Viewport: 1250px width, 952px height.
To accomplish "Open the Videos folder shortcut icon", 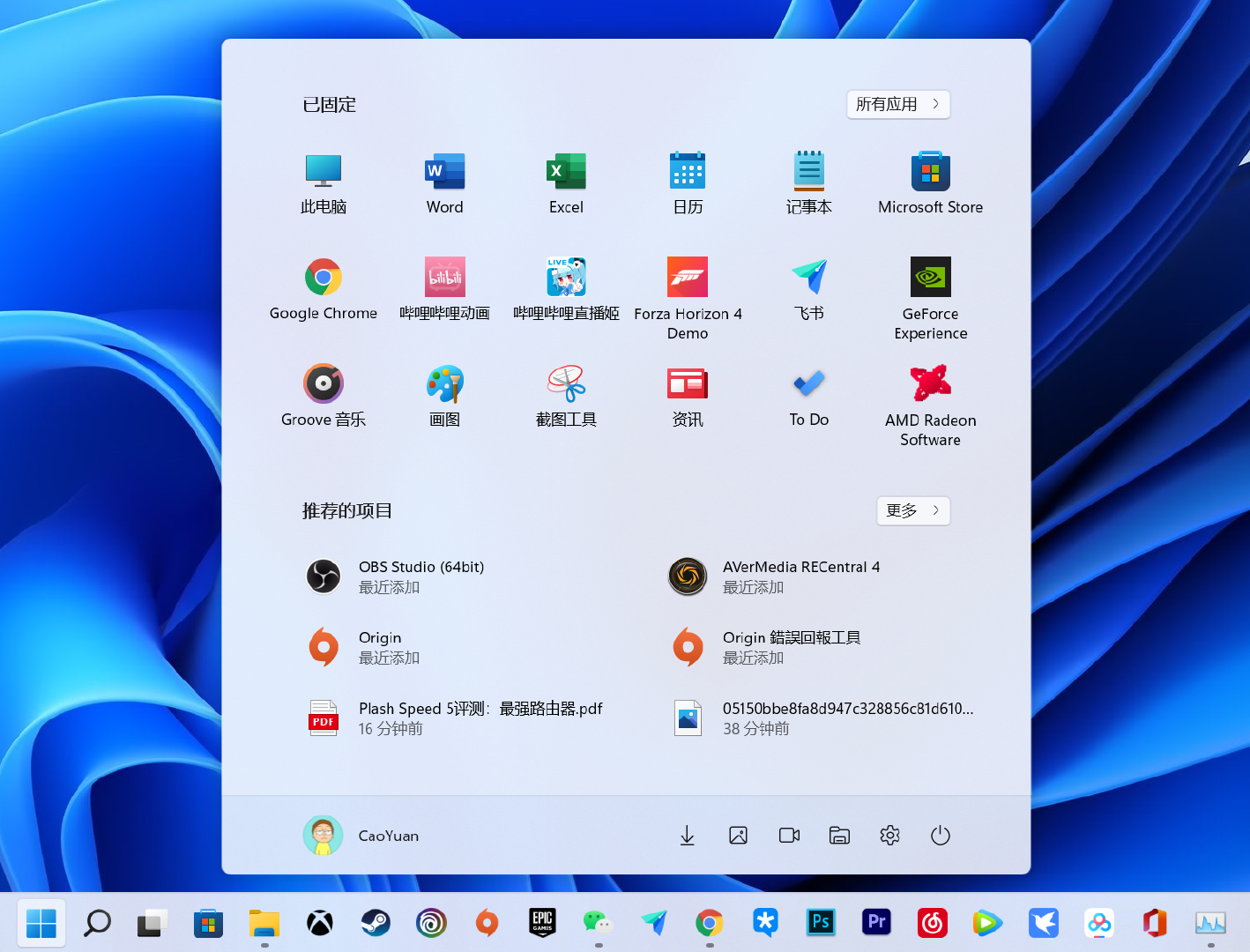I will coord(789,836).
